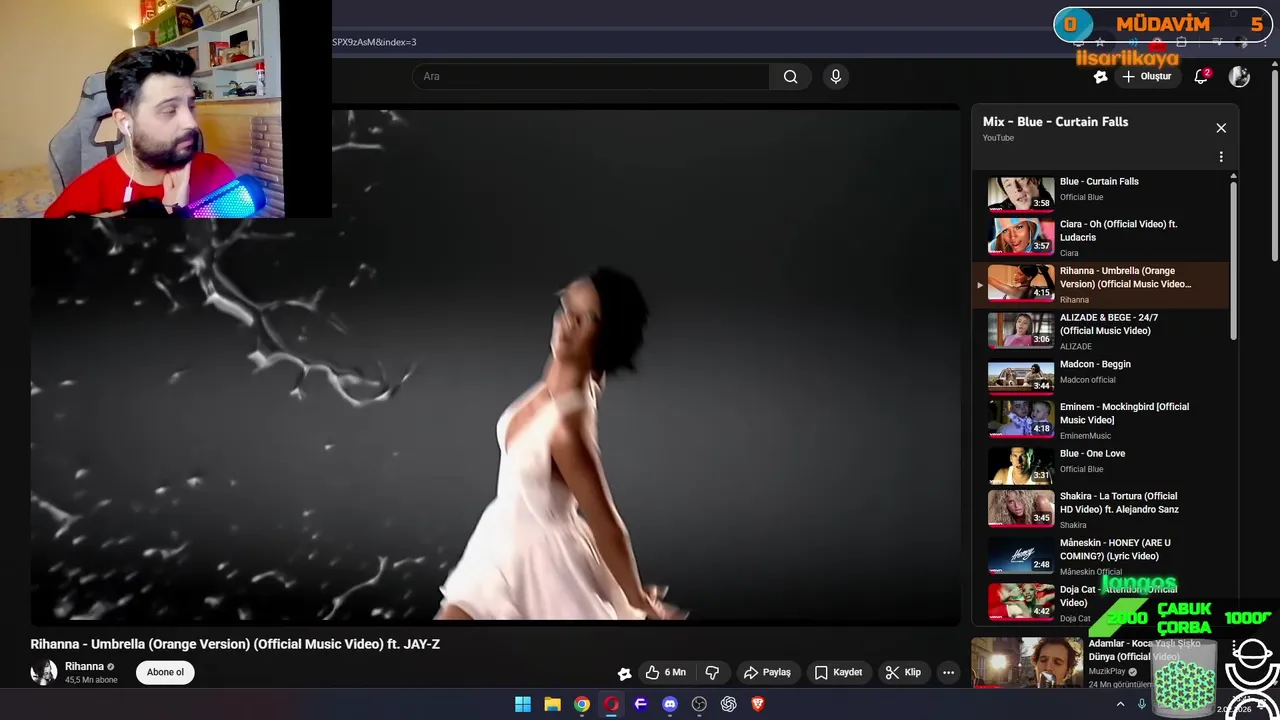The height and width of the screenshot is (720, 1280).
Task: Open Rihanna channel name link
Action: point(84,666)
